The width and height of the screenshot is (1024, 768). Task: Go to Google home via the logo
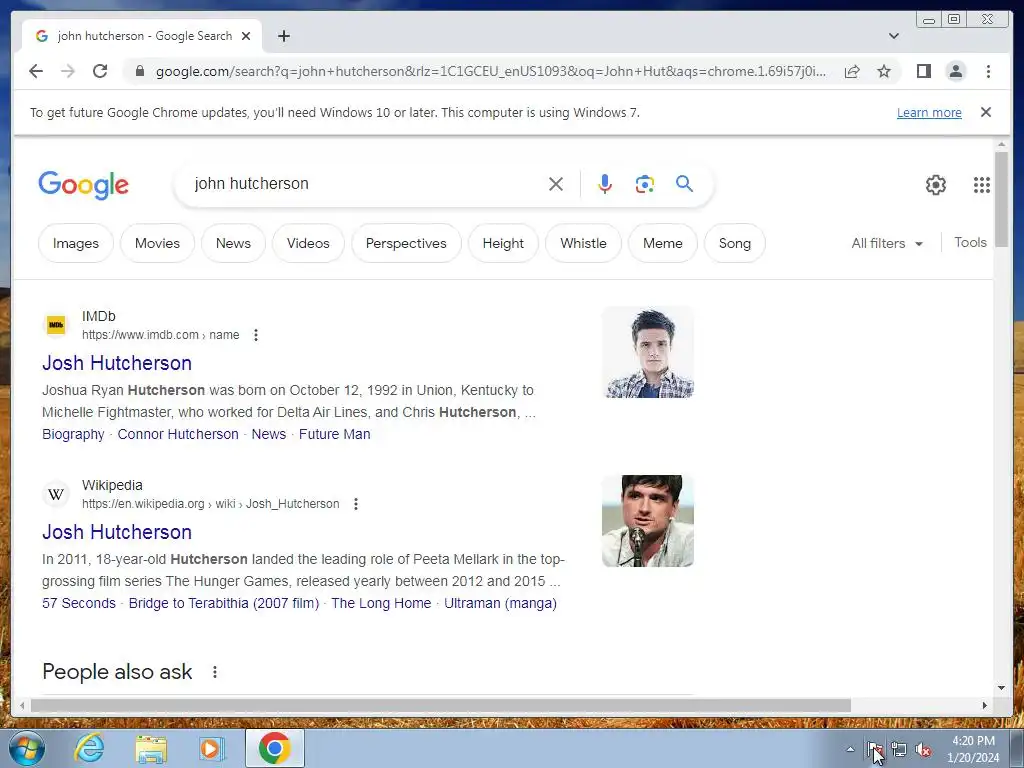click(x=84, y=185)
